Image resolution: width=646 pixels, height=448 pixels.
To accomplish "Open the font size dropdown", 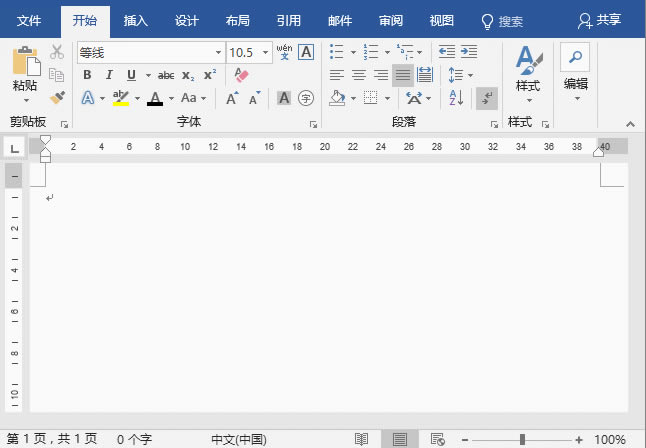I will 266,52.
